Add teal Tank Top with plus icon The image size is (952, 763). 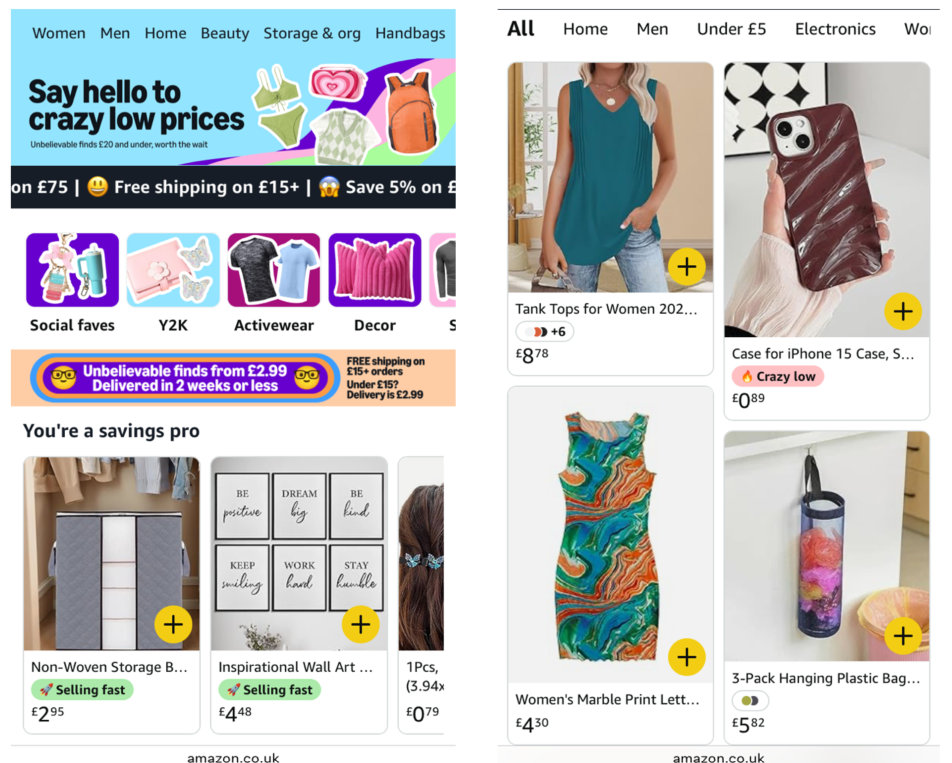(687, 266)
